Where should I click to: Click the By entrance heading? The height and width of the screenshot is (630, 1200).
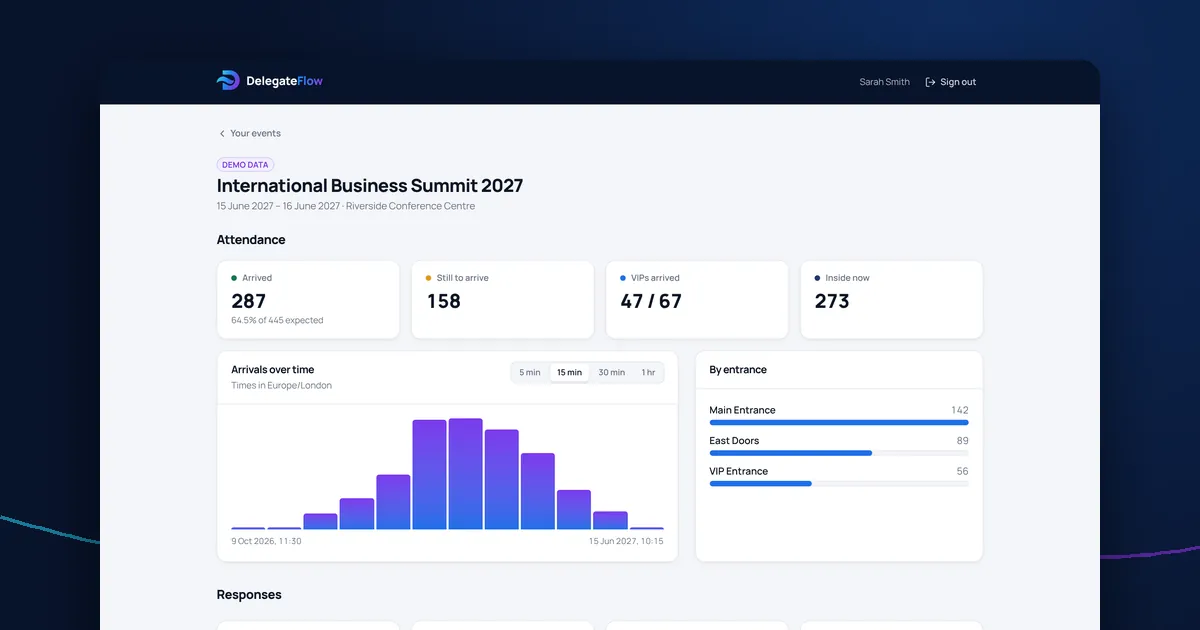[738, 370]
